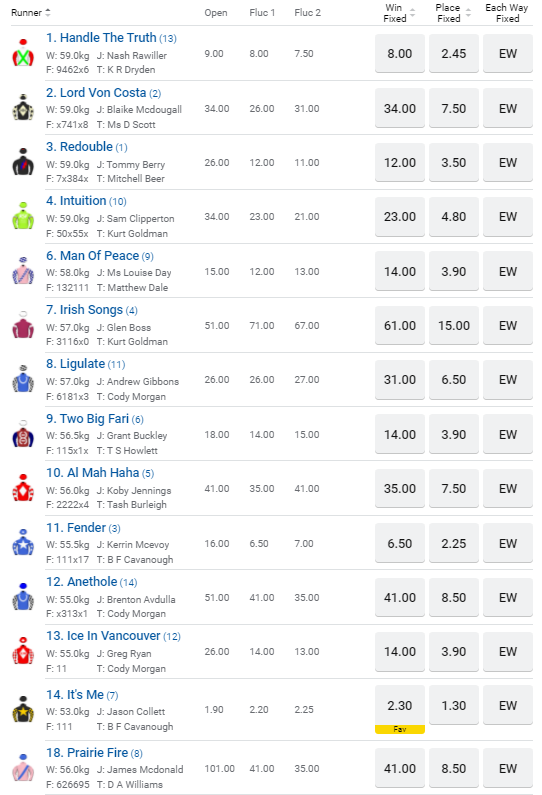Click Lord Von Costa jockey silks icon

23,107
